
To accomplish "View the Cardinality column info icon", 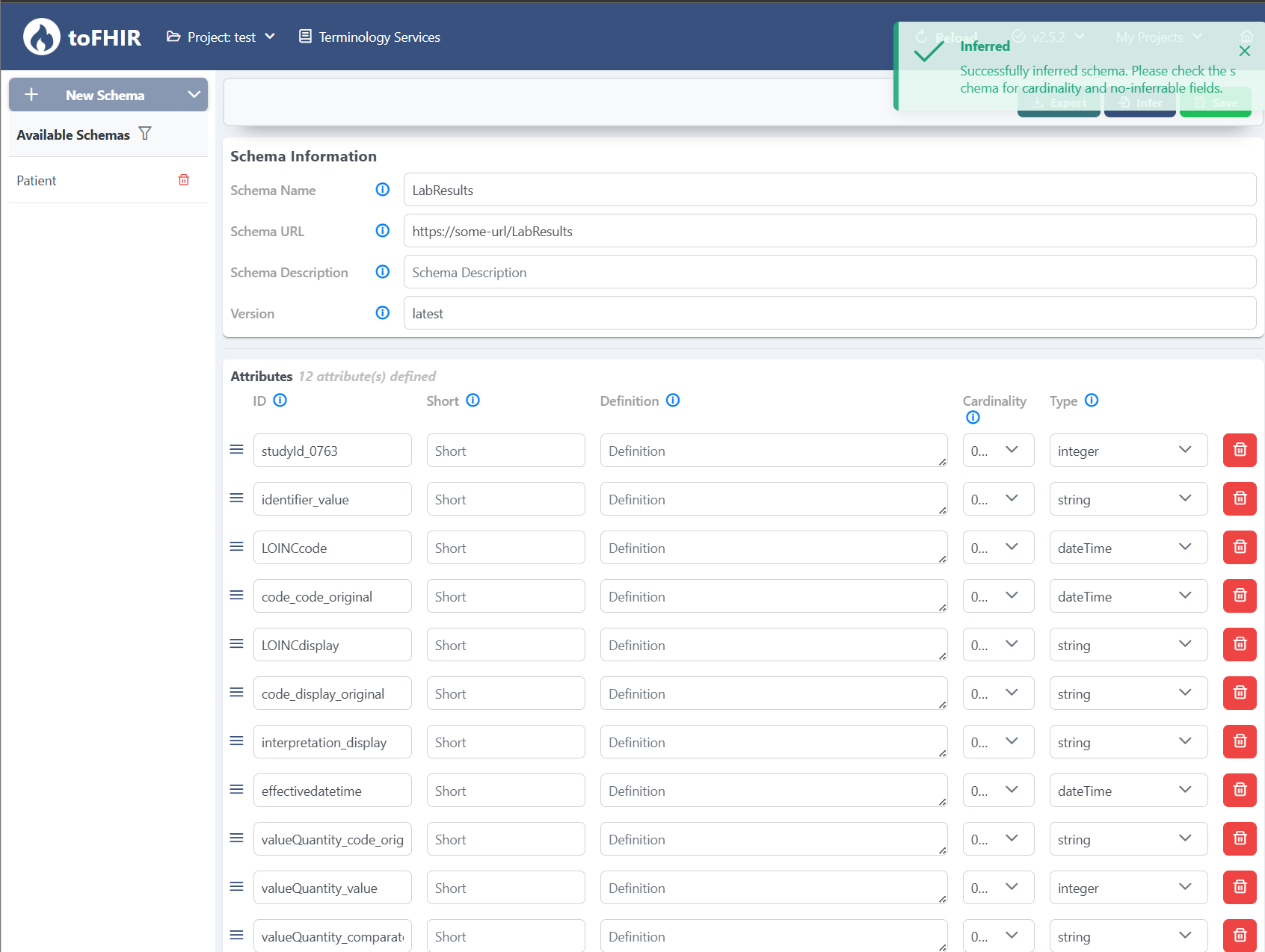I will tap(973, 418).
